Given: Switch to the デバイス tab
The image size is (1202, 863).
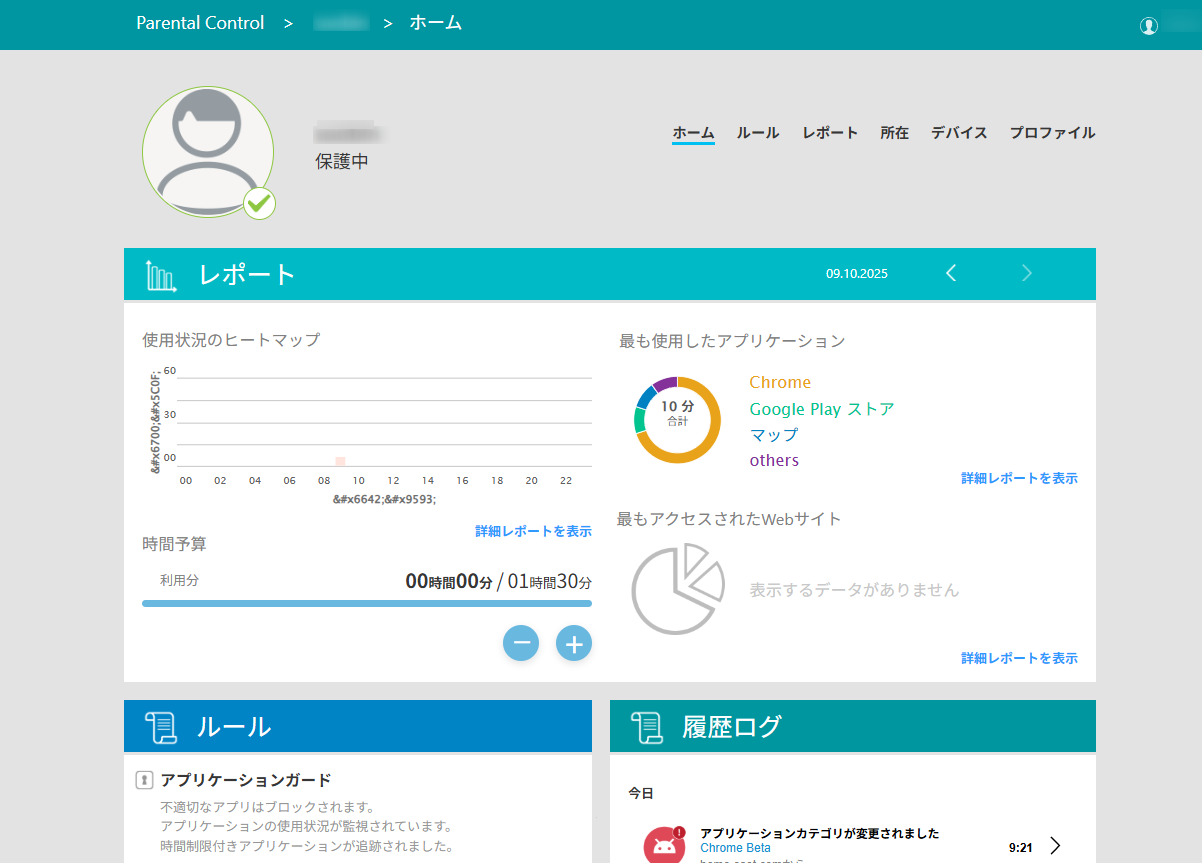Looking at the screenshot, I should click(959, 133).
